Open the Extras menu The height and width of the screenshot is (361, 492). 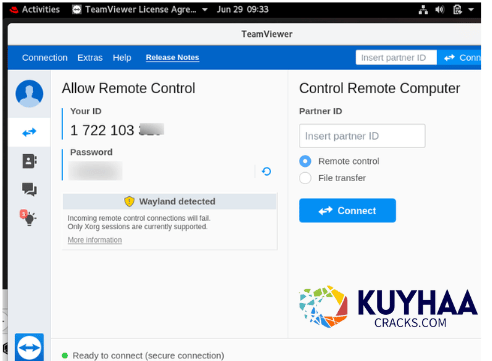click(x=90, y=58)
